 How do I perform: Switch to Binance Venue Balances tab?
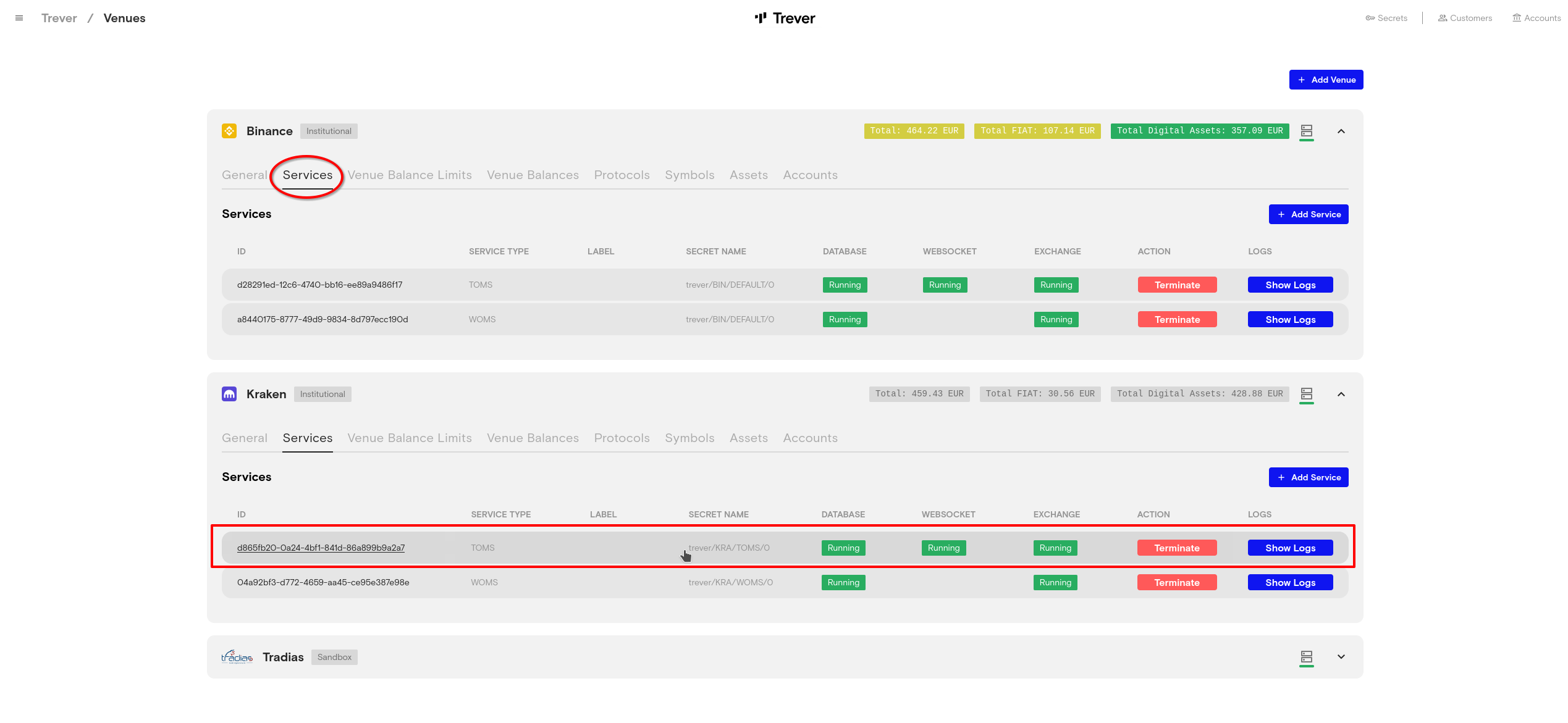pyautogui.click(x=533, y=175)
